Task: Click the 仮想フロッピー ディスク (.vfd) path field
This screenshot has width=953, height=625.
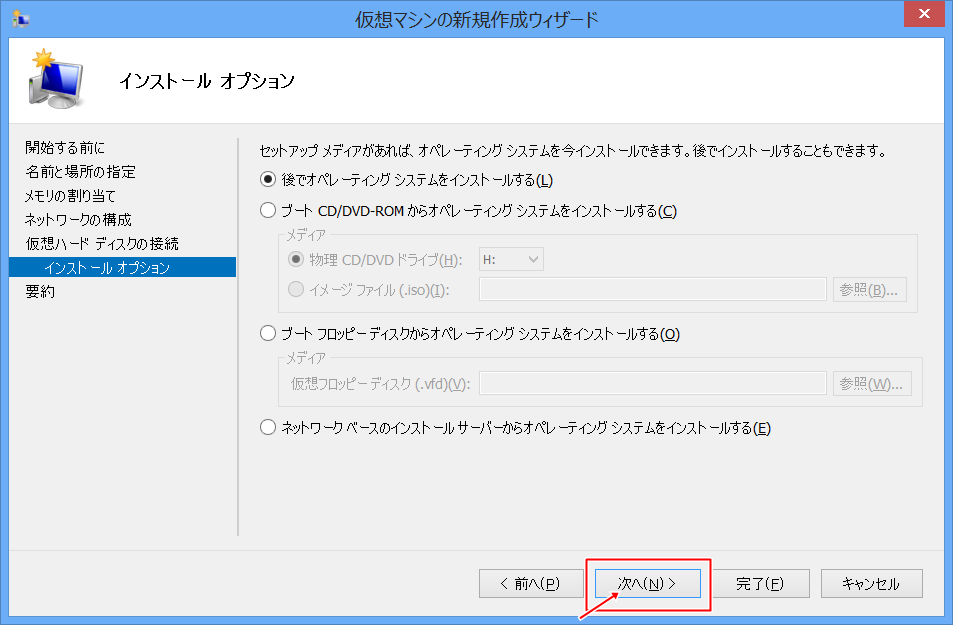Action: (652, 384)
